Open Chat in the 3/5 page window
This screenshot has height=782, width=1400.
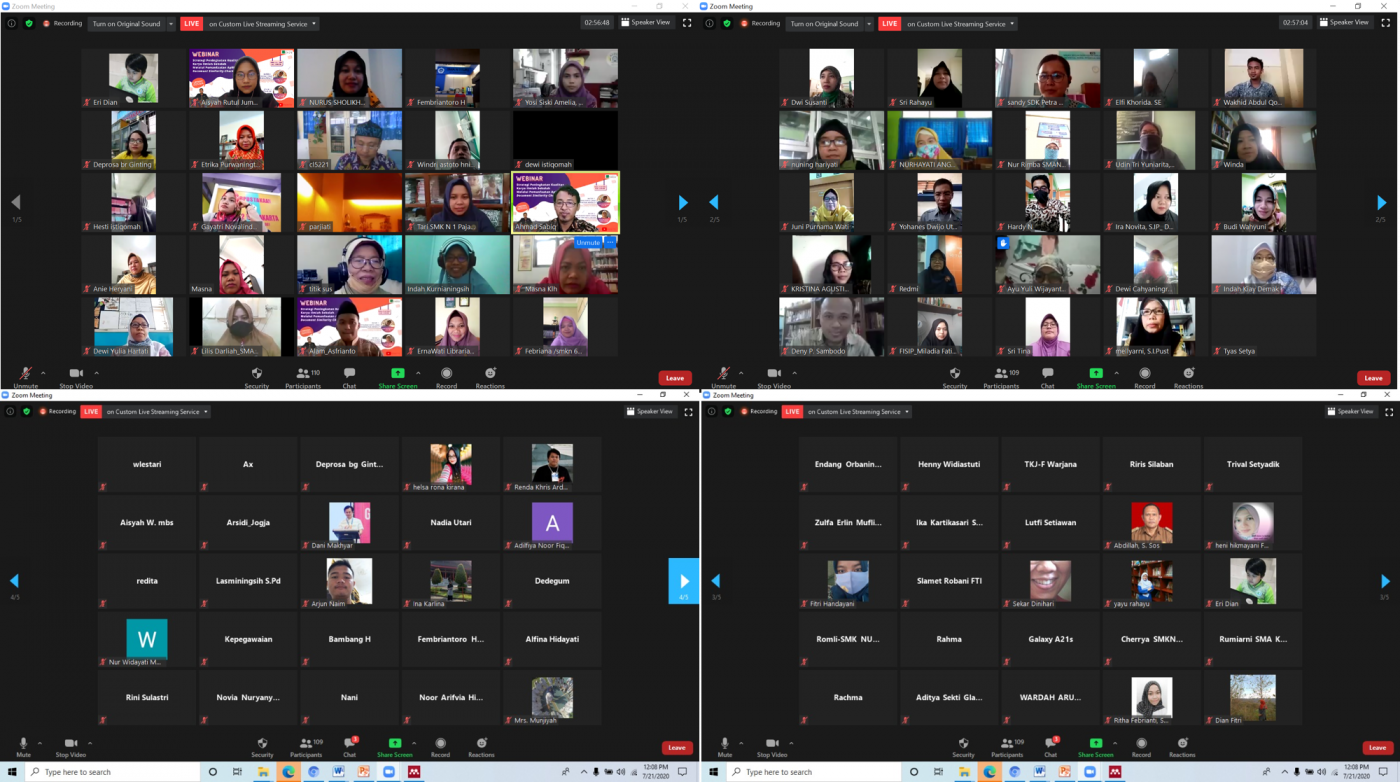1050,746
